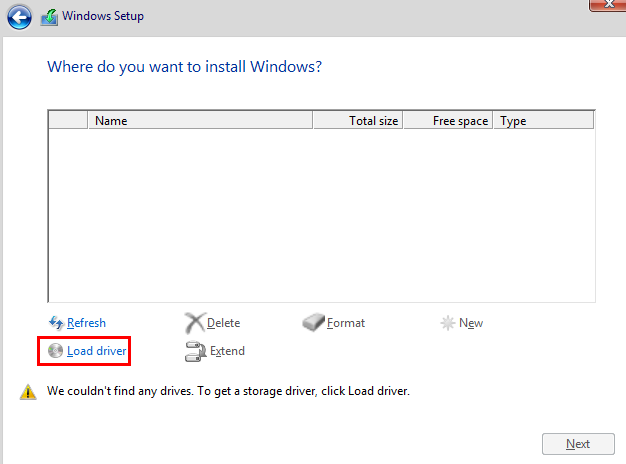Click the Refresh link
626x464 pixels.
[86, 323]
